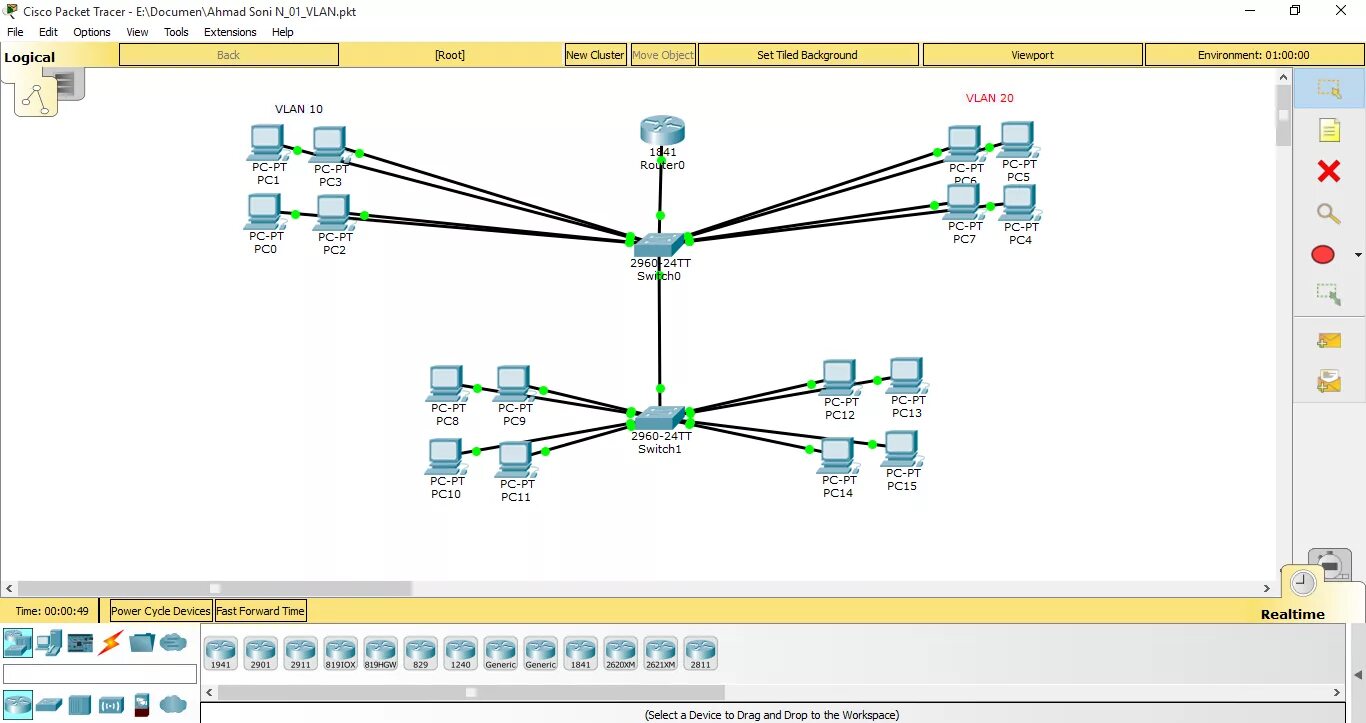Open the Tools menu
Screen dimensions: 1366x723
point(176,31)
